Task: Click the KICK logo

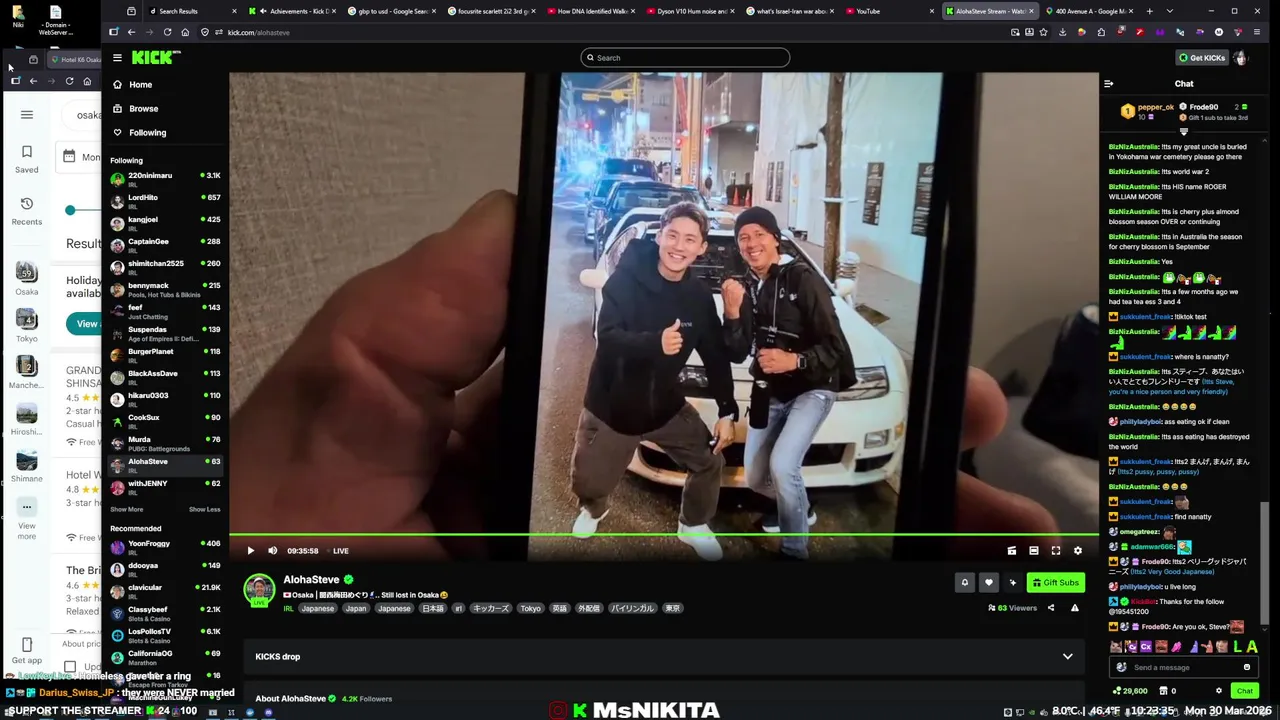Action: [155, 58]
